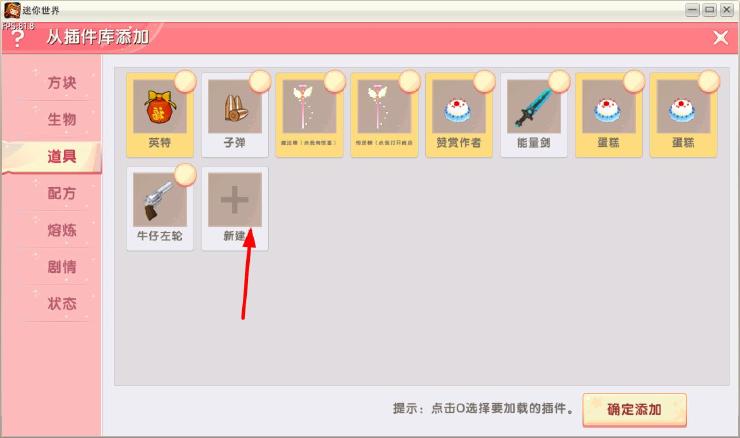Click the 确定添加 confirm button

[x=634, y=409]
